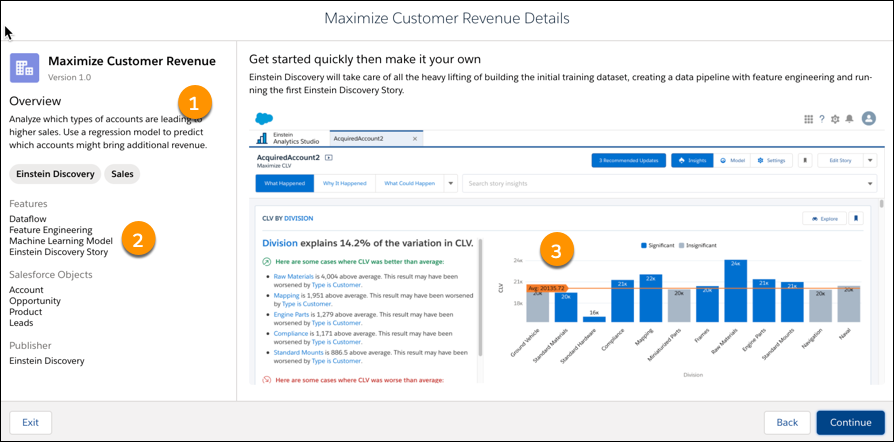
Task: Open the app launcher grid icon
Action: [808, 119]
